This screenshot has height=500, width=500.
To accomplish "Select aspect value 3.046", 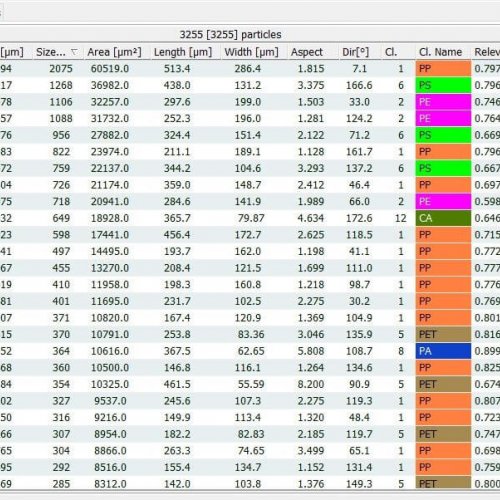I will click(311, 334).
